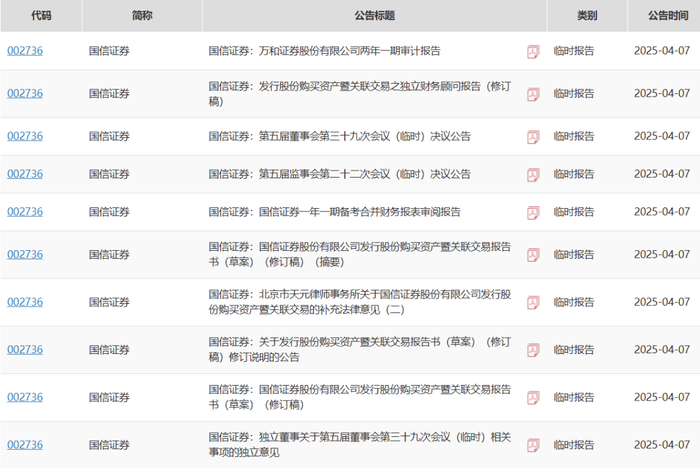Click the 简称 column header

point(142,16)
